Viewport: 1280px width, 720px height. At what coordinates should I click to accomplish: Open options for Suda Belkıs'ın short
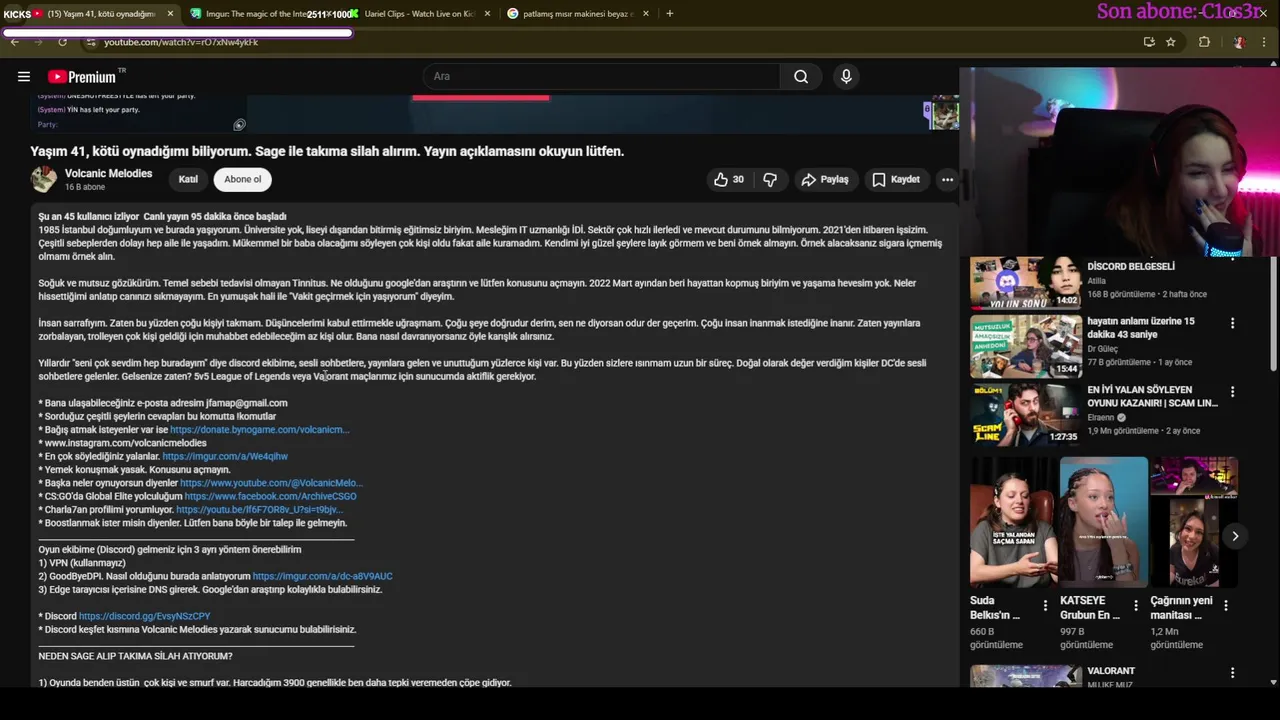[x=1045, y=605]
